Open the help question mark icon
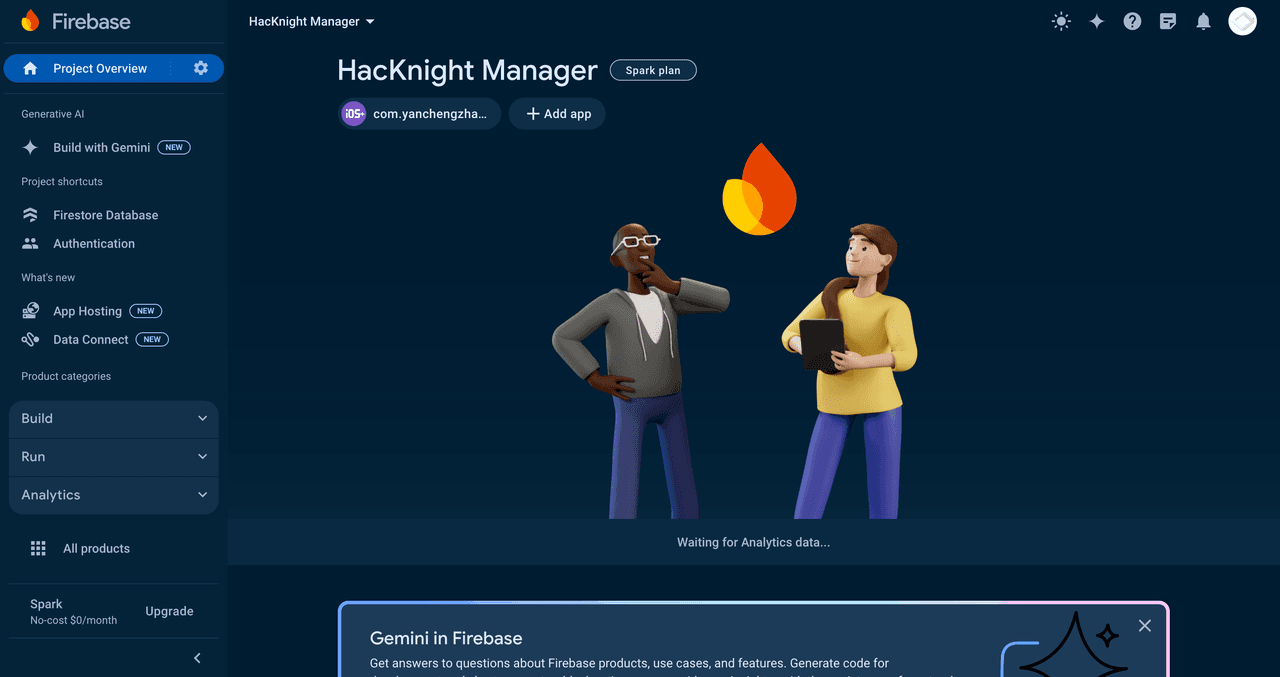1280x677 pixels. click(1132, 21)
